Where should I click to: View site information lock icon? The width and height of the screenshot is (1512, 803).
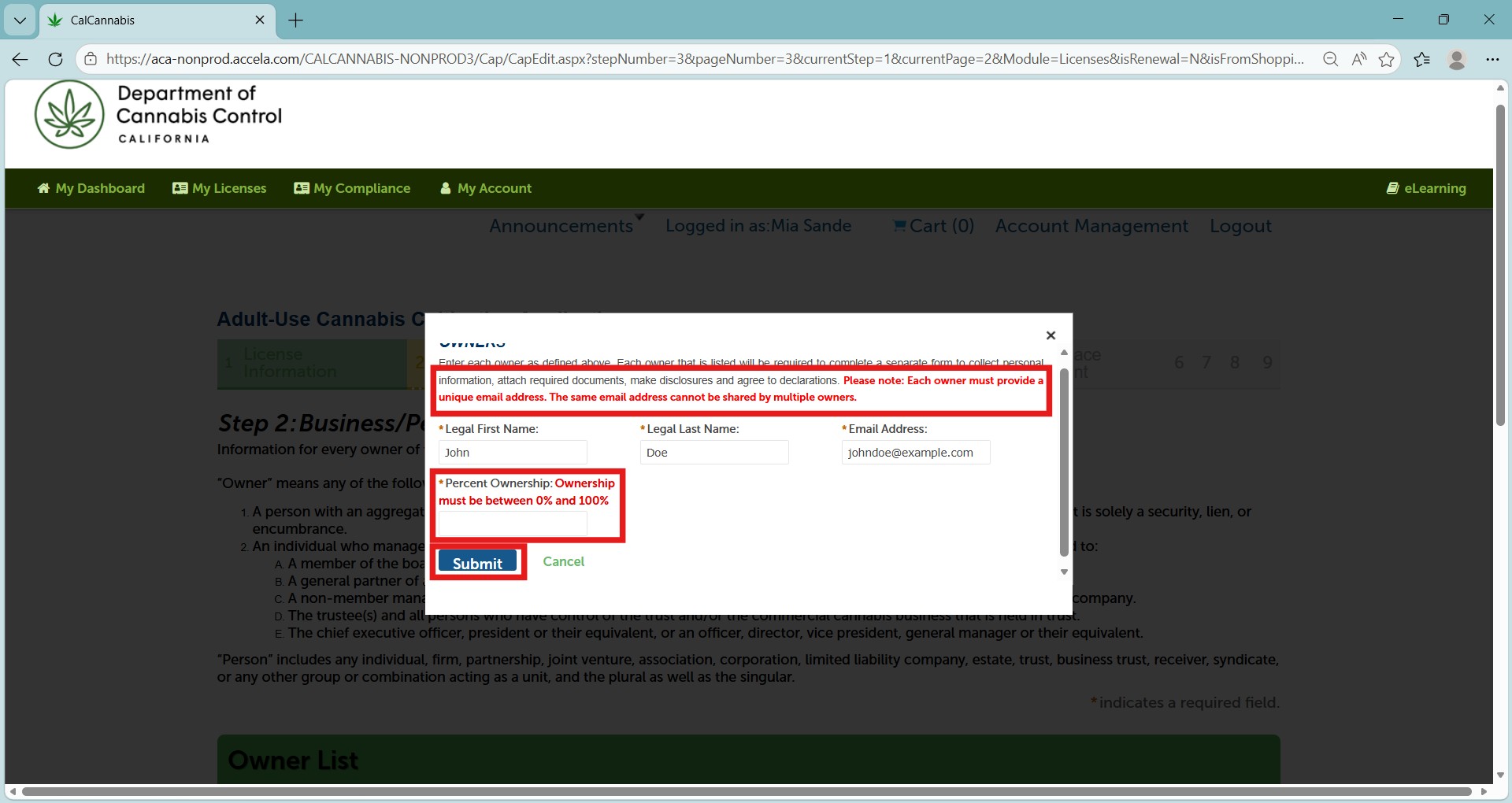tap(91, 59)
